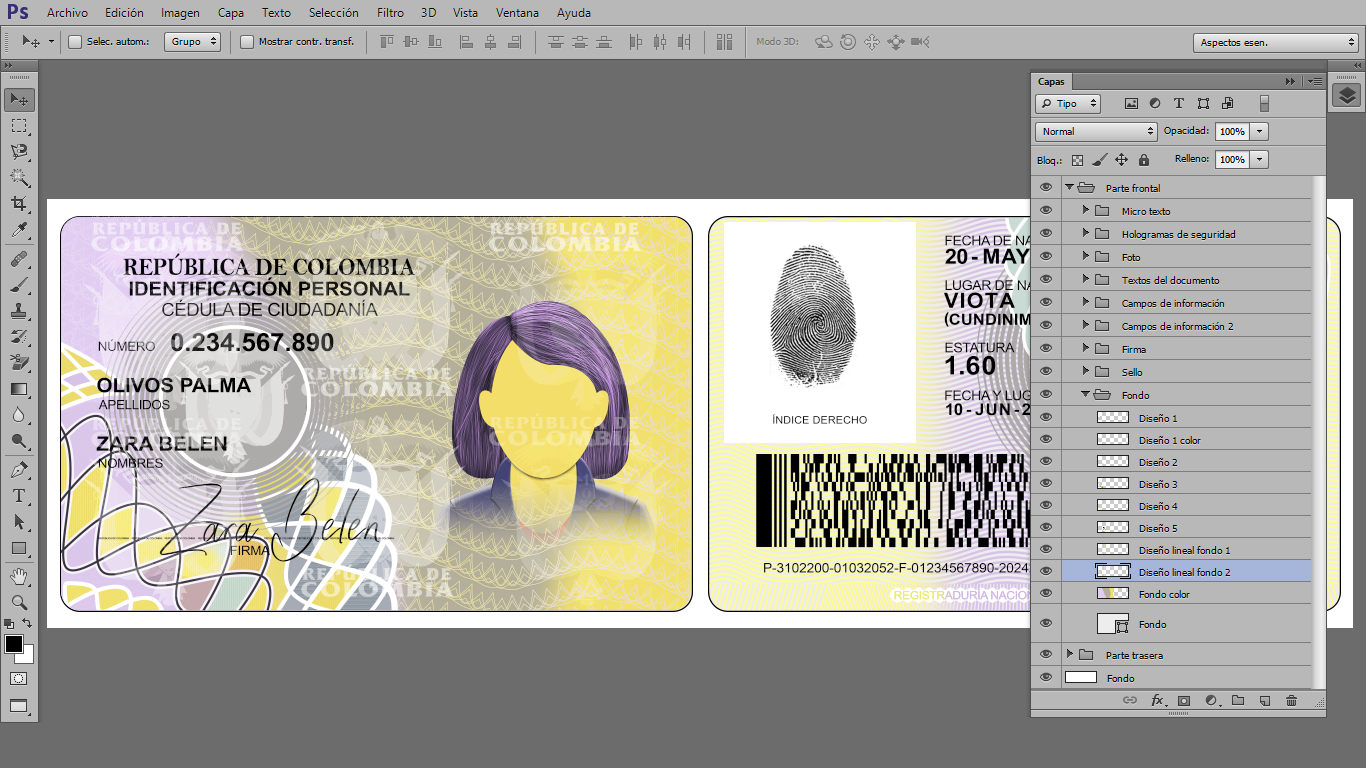Image resolution: width=1366 pixels, height=768 pixels.
Task: Open the Grupo auto-select dropdown
Action: coord(194,42)
